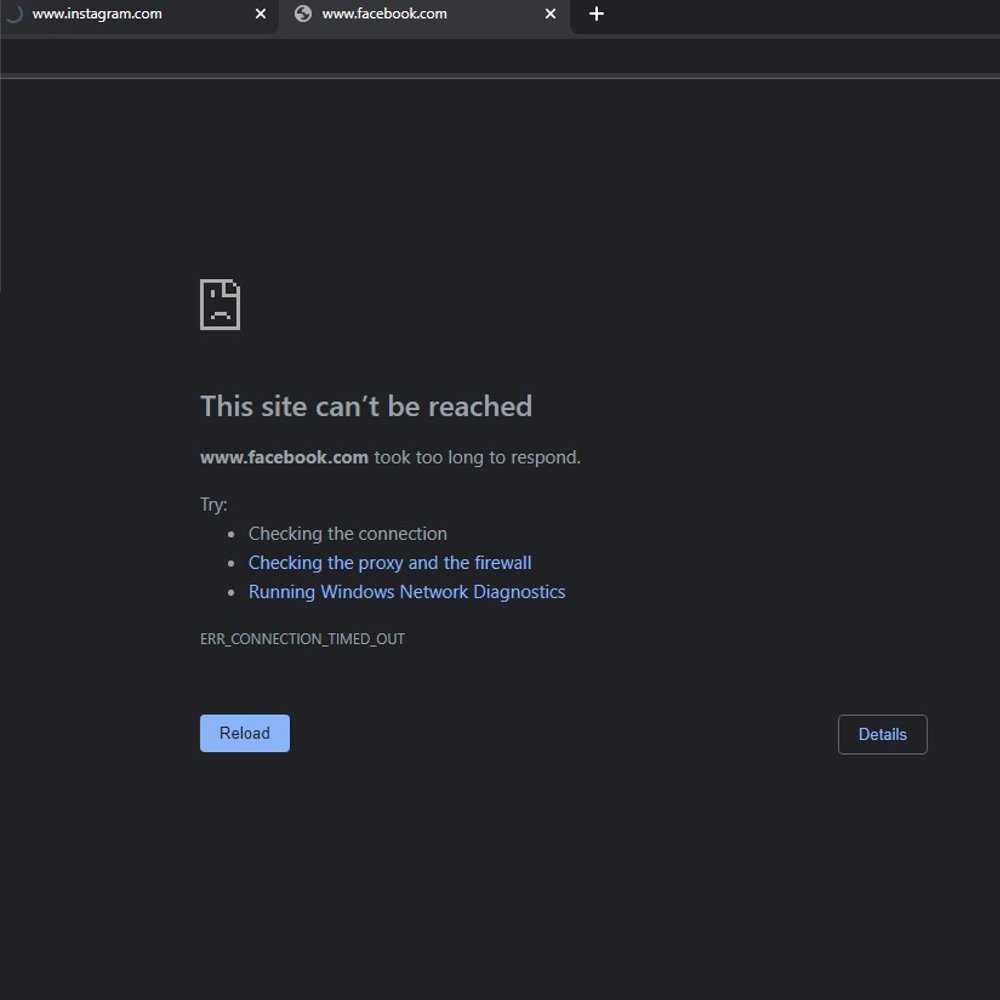Viewport: 1000px width, 1000px height.
Task: Click the blank toolbar below the tabs
Action: 500,56
